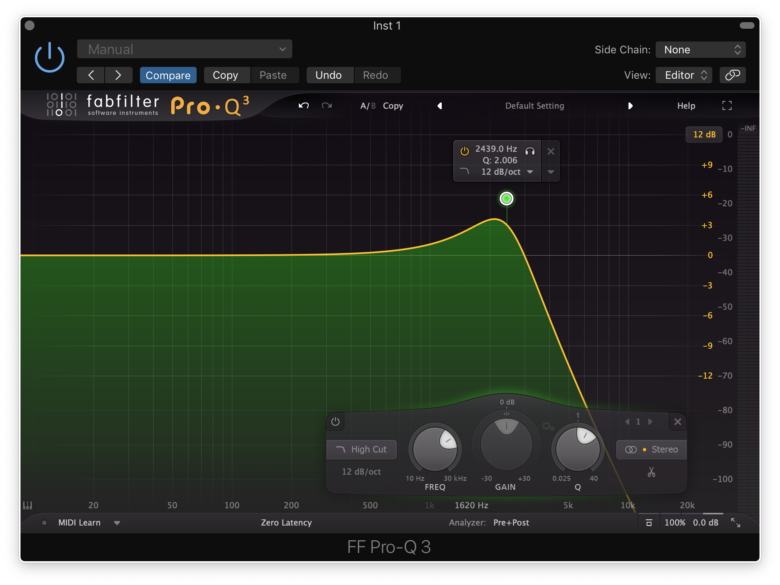
Task: Open the View Editor dropdown
Action: tap(684, 75)
